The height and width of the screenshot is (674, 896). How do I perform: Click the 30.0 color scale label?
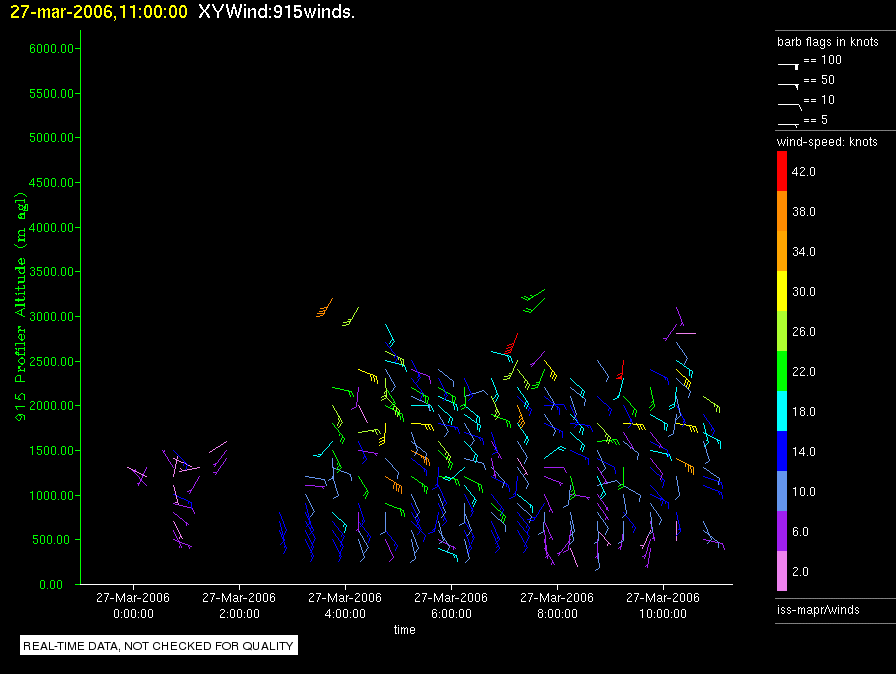(x=804, y=292)
